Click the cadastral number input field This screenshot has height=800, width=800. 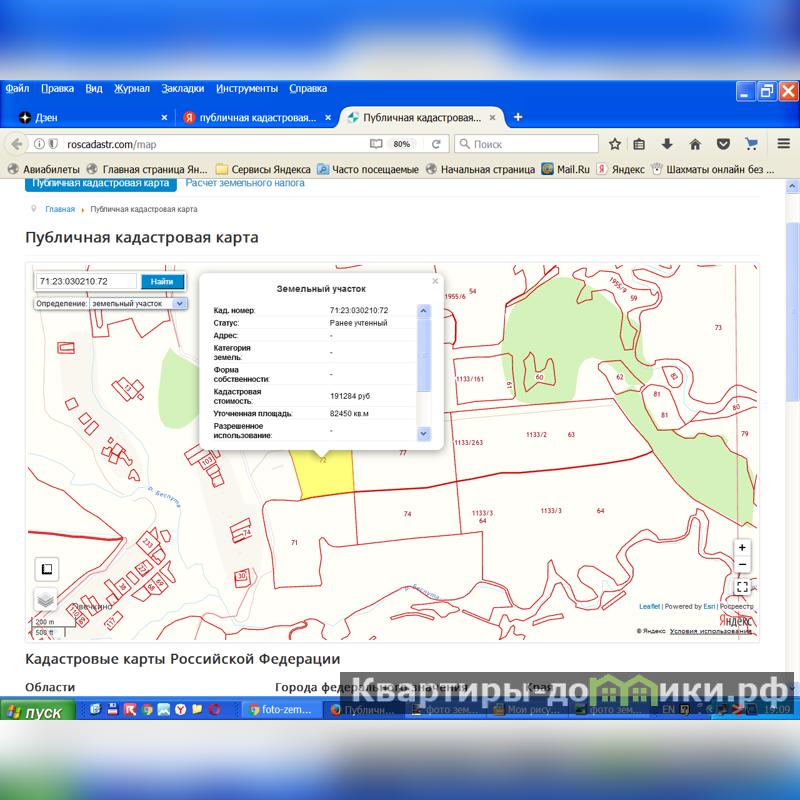tap(86, 282)
